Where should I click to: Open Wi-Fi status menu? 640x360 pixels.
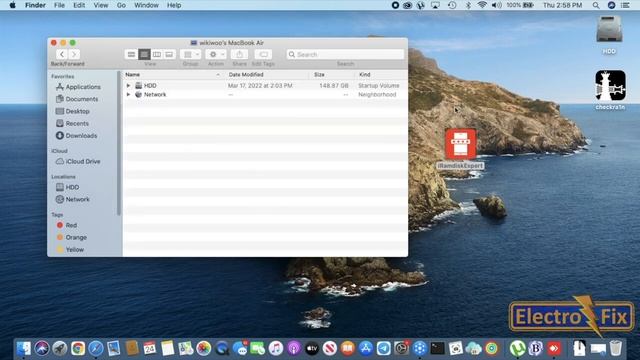[x=482, y=5]
